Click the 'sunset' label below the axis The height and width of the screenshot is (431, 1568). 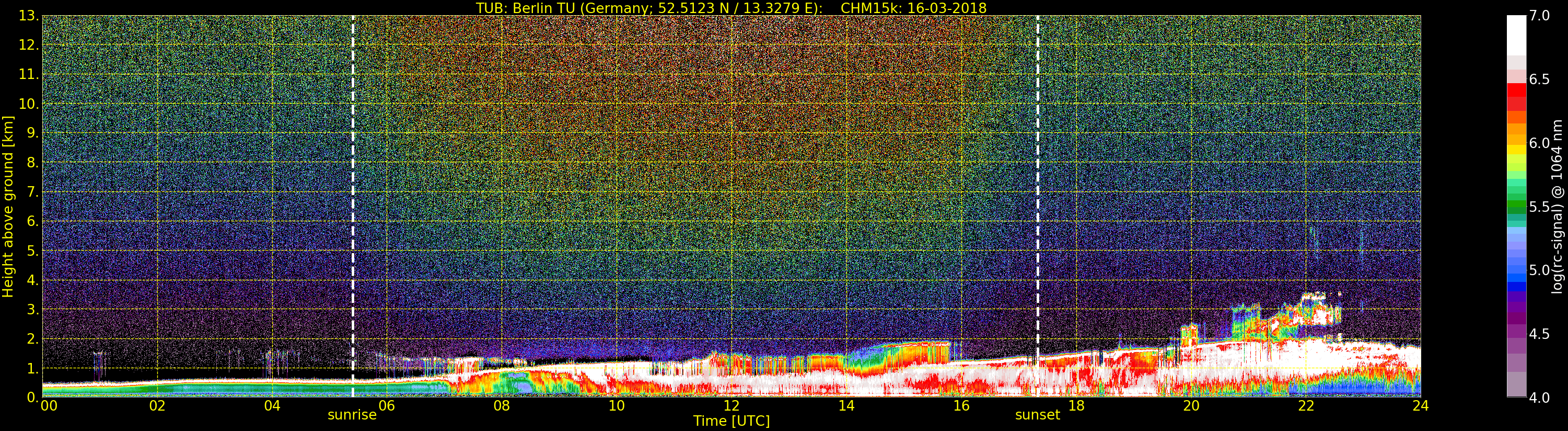pos(1037,415)
